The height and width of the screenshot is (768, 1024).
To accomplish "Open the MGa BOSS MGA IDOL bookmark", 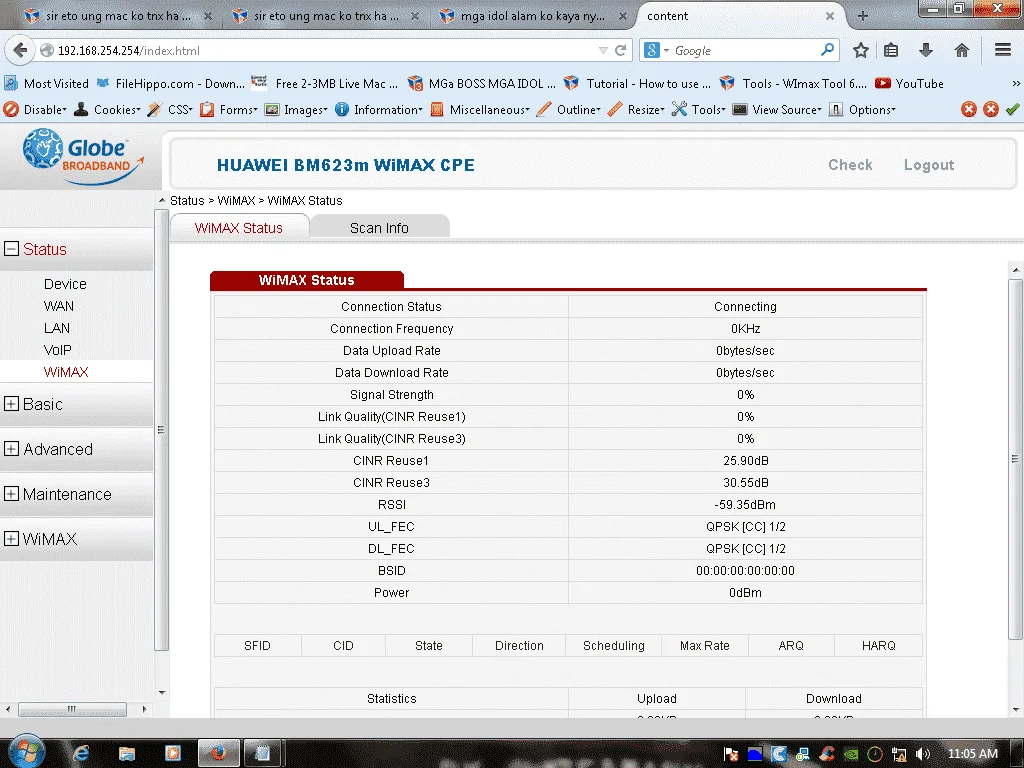I will pos(481,84).
